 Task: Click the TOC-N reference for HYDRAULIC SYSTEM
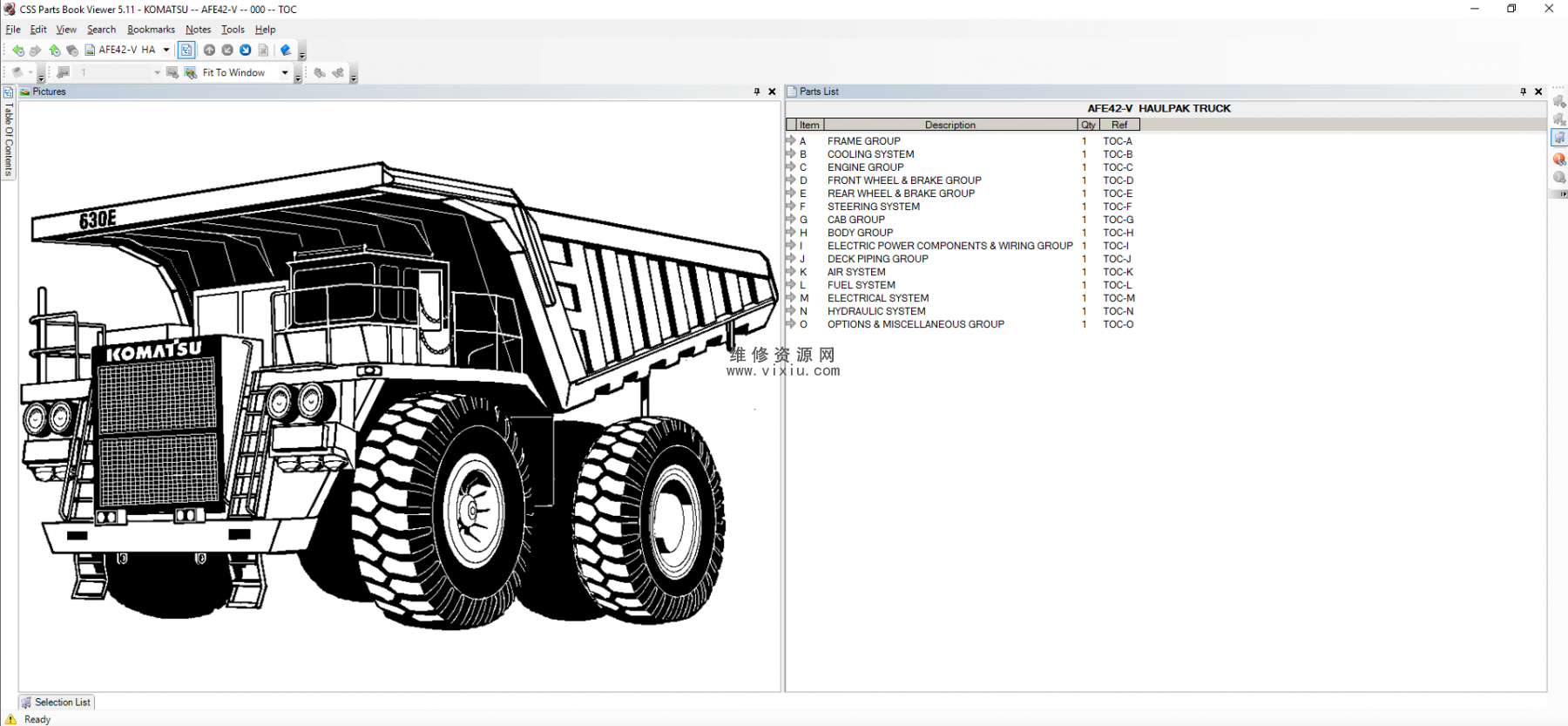[x=1119, y=311]
